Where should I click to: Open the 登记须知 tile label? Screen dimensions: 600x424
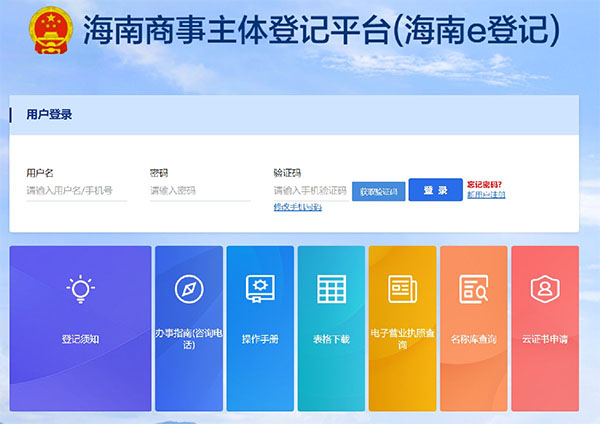tap(80, 339)
